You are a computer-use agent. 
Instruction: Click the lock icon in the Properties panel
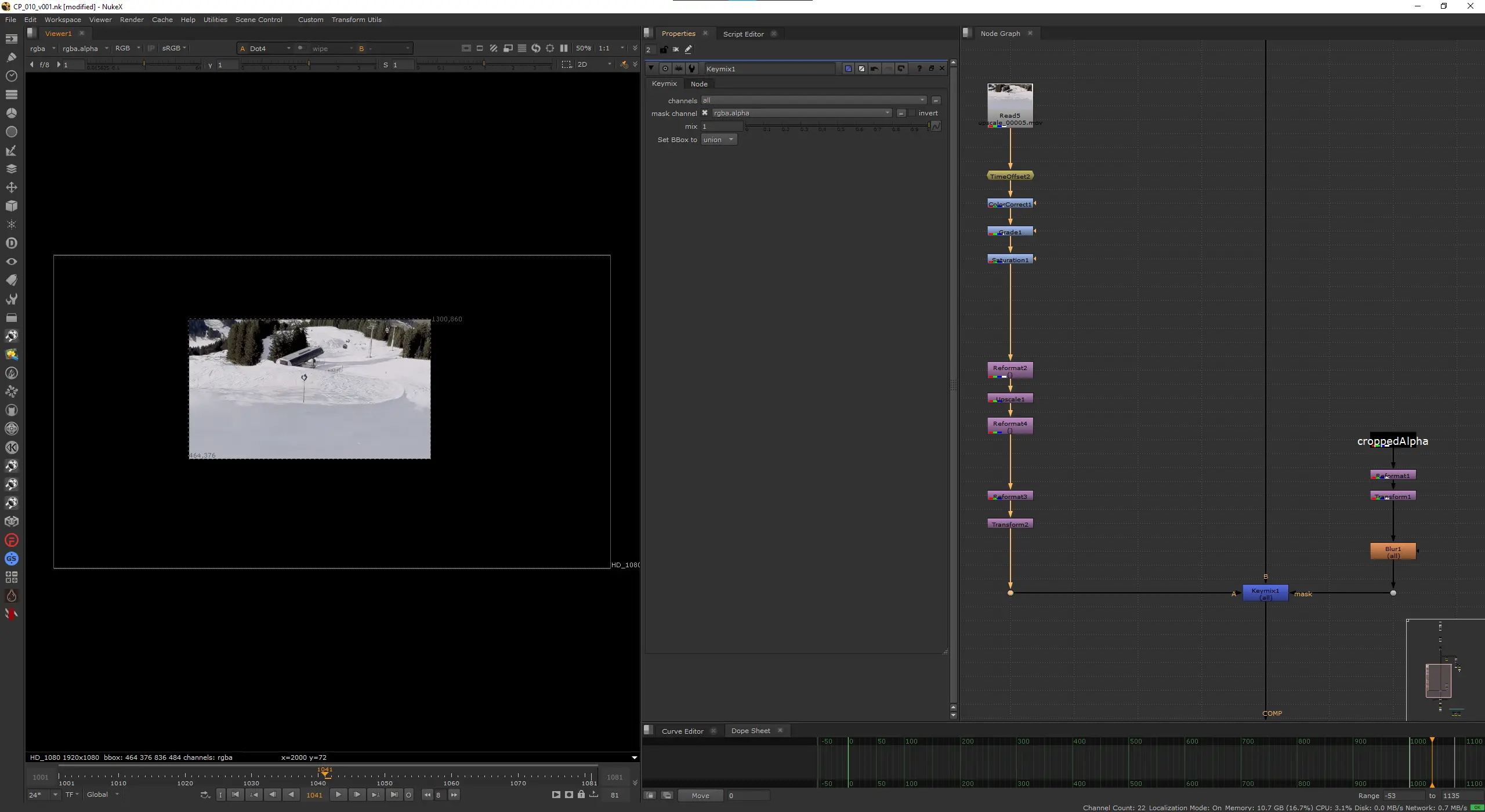(664, 49)
